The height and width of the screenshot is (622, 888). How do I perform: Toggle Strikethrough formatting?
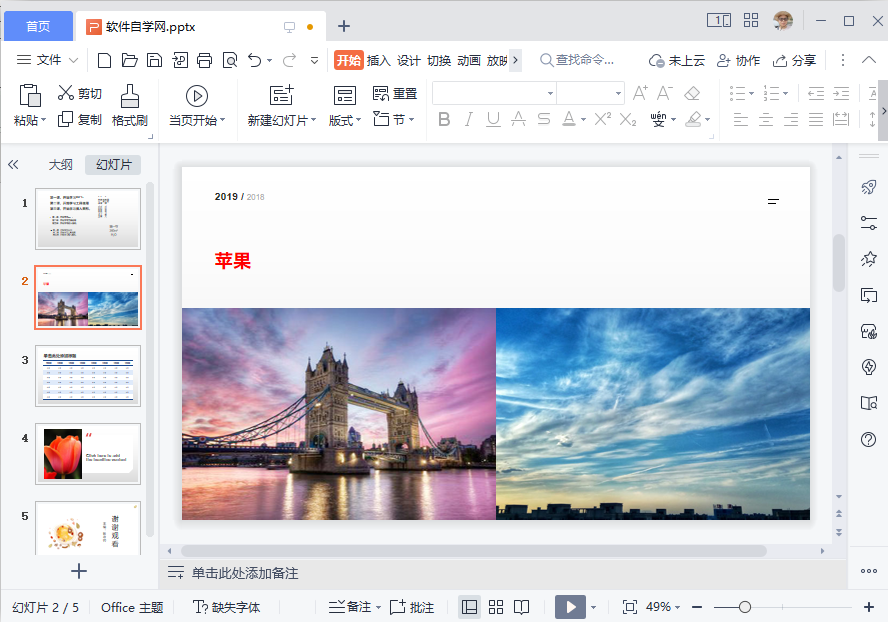tap(518, 119)
